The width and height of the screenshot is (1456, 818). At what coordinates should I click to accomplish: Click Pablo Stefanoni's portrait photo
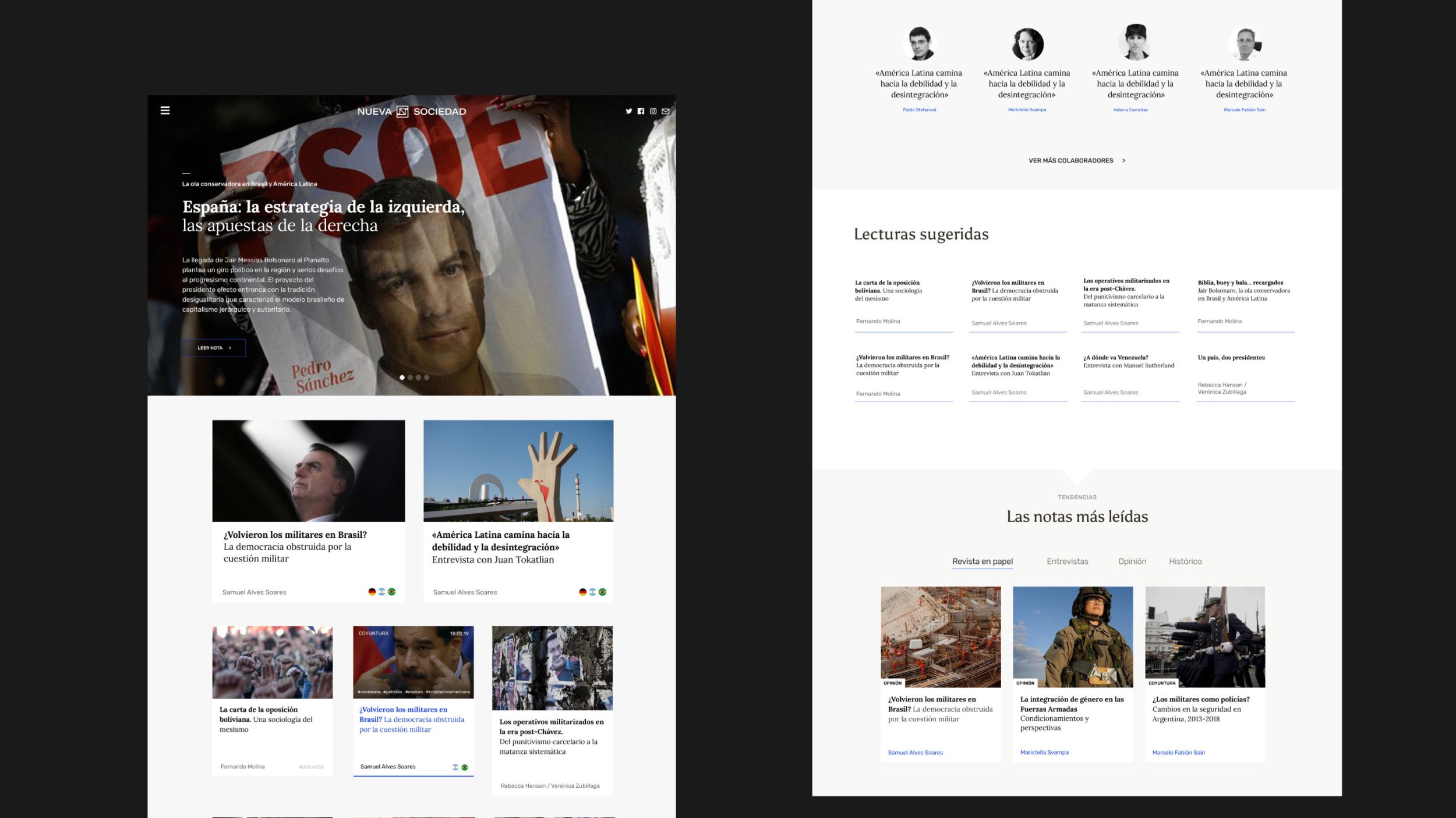point(920,44)
